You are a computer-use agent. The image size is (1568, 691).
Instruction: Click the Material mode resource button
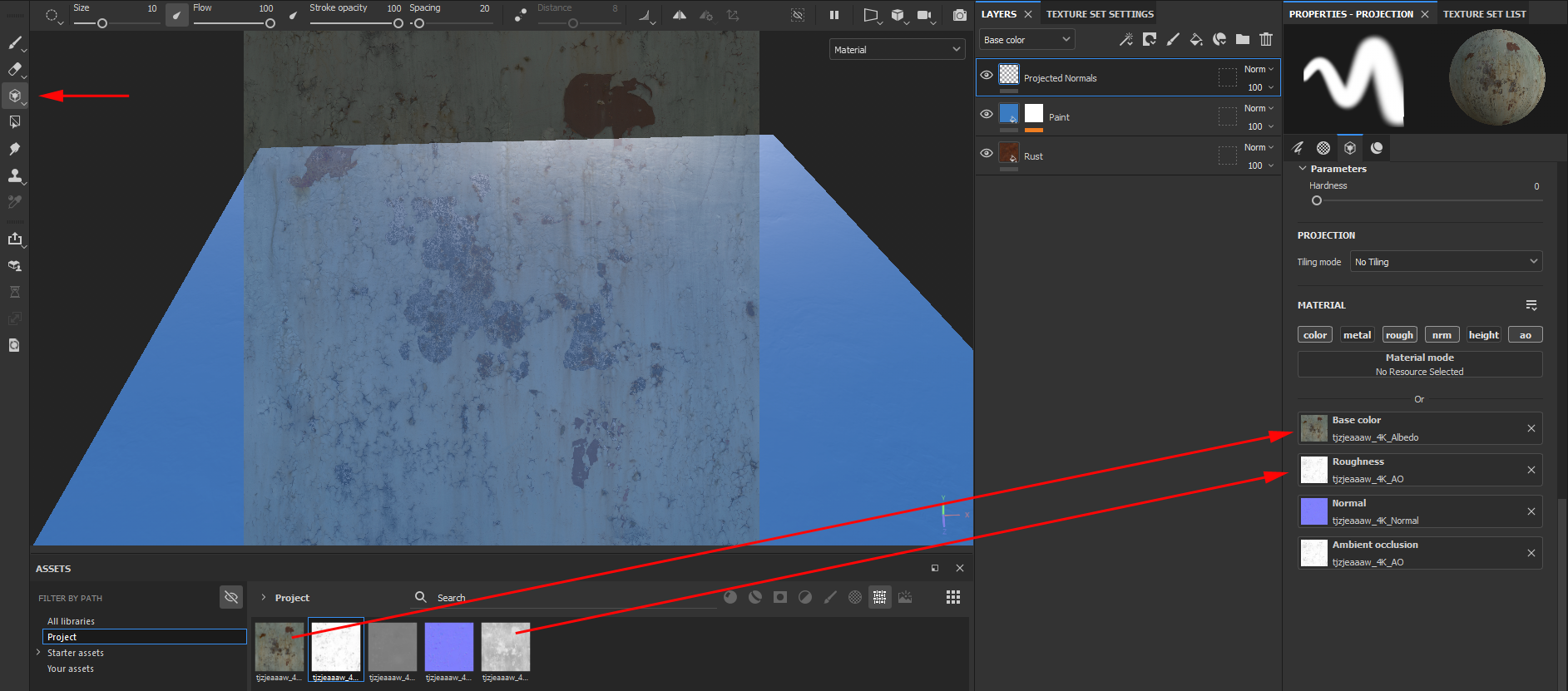coord(1419,364)
